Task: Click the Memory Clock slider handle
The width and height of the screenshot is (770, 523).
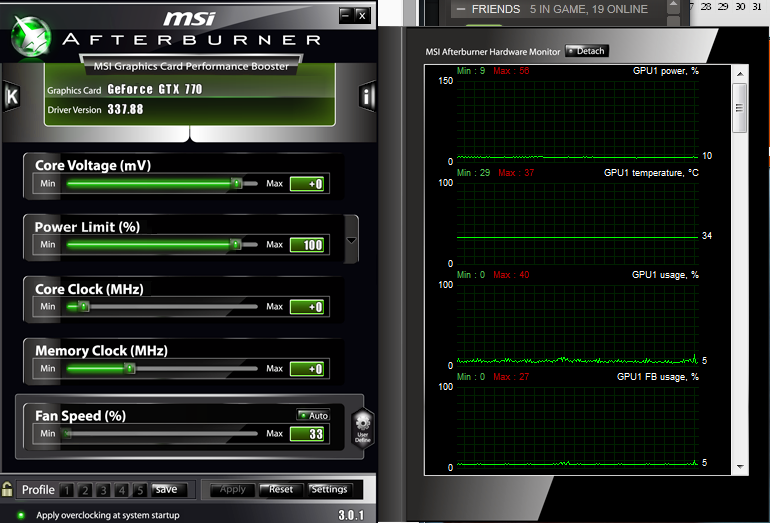Action: coord(130,368)
